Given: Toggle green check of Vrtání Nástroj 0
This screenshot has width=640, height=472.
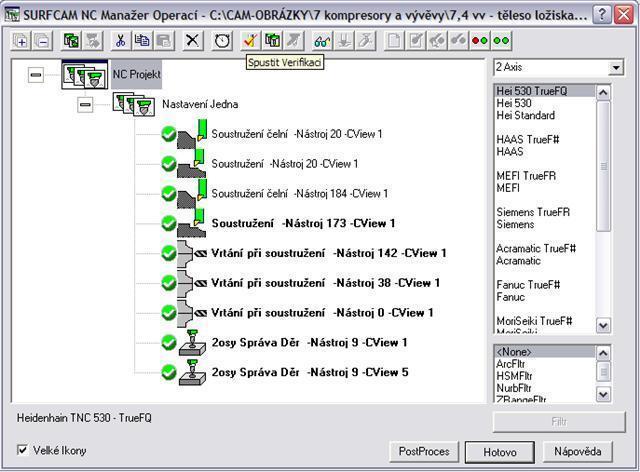Looking at the screenshot, I should (x=169, y=313).
